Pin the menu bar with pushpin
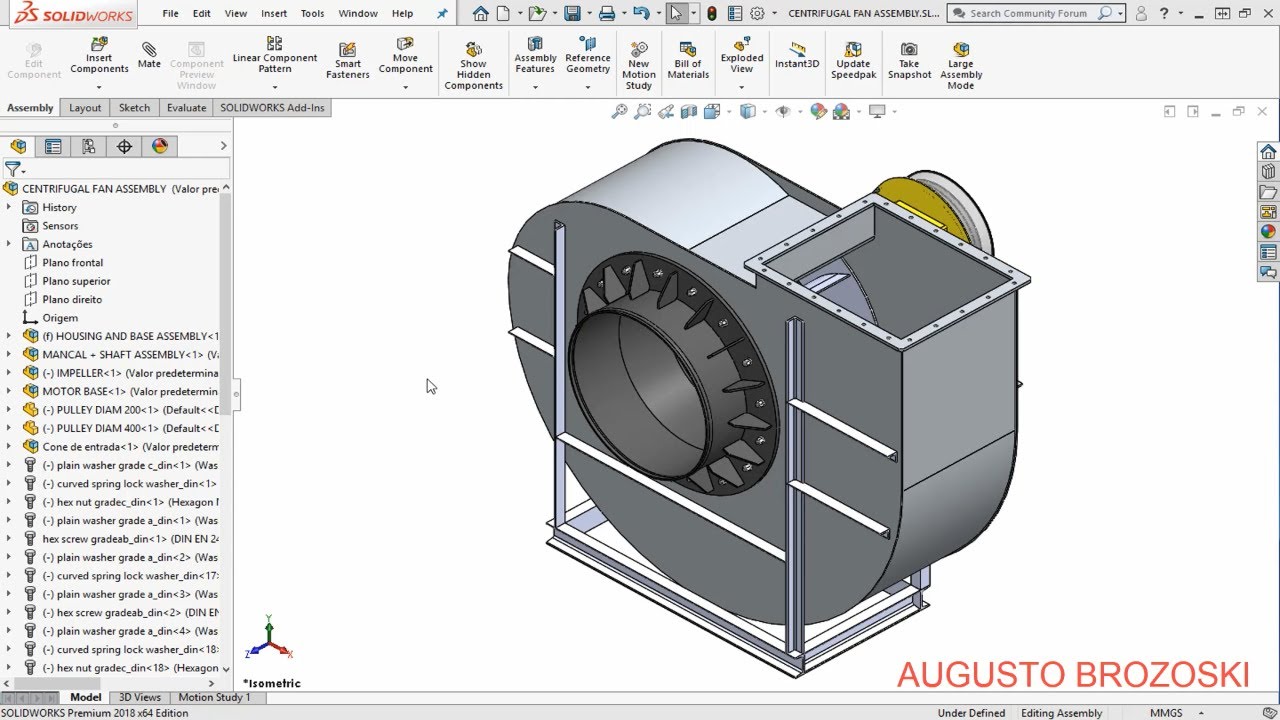Screen dimensions: 1280x720 pos(443,13)
